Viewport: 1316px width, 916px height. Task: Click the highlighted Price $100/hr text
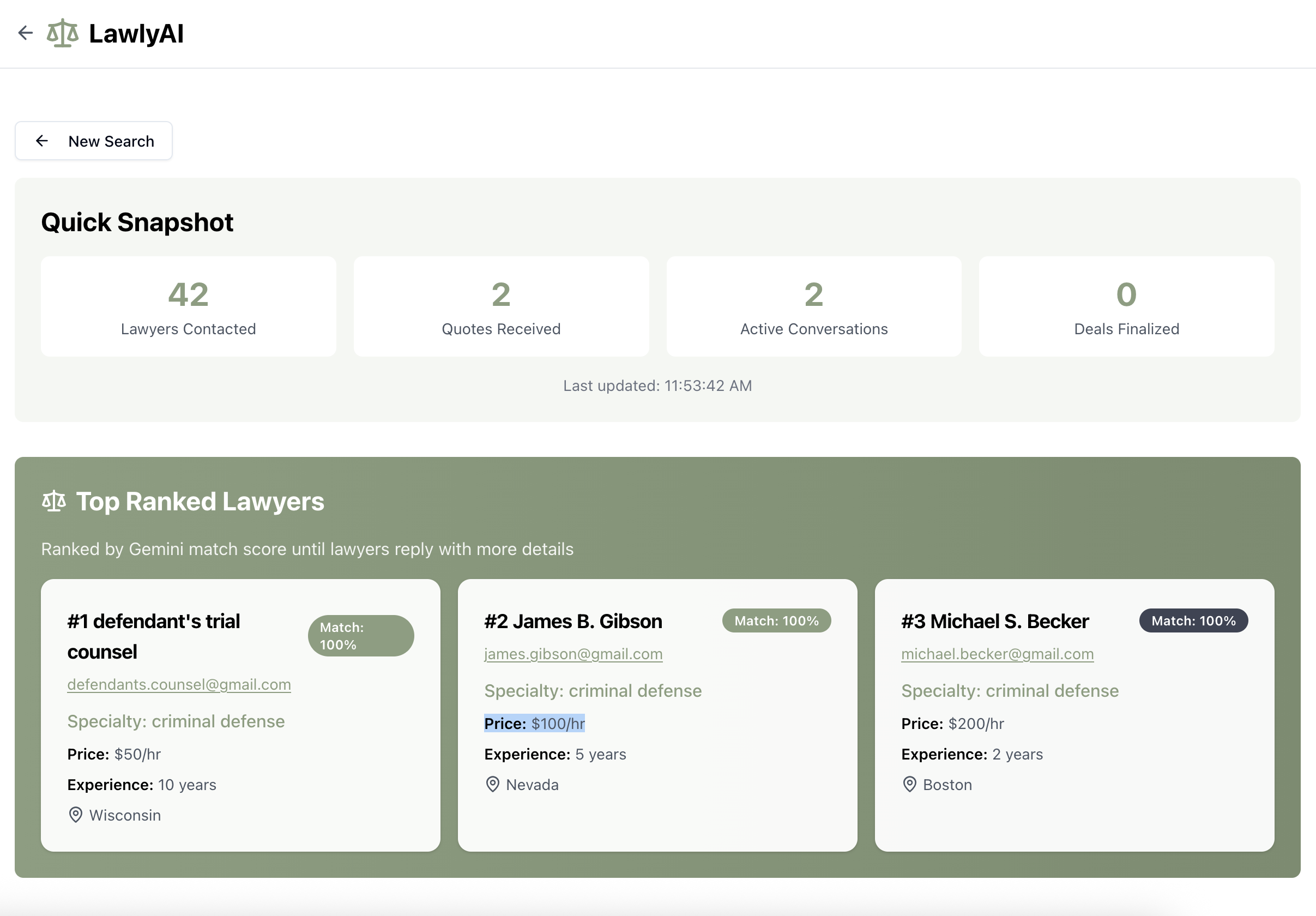point(534,724)
